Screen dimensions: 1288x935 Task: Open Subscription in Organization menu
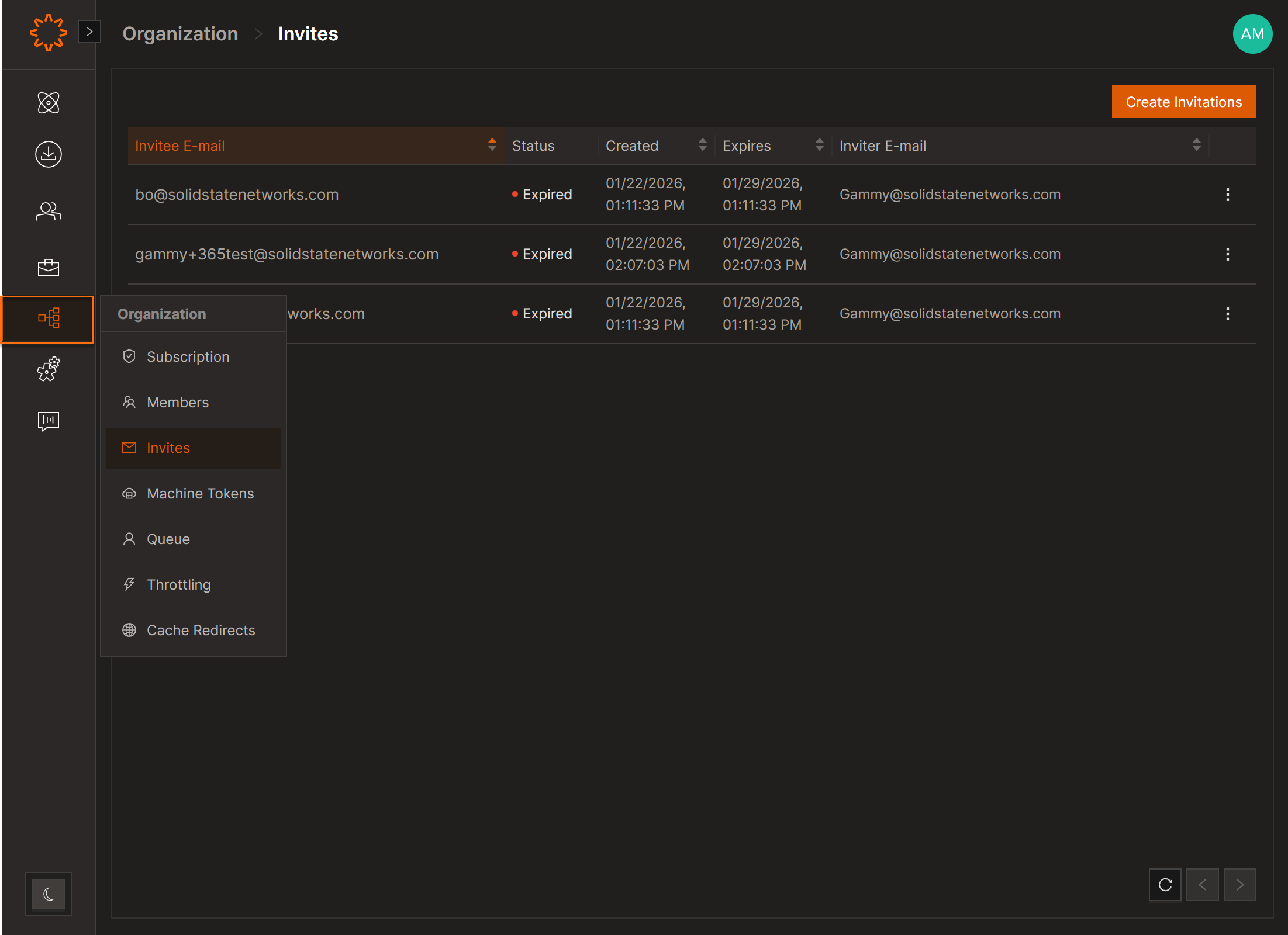tap(188, 357)
